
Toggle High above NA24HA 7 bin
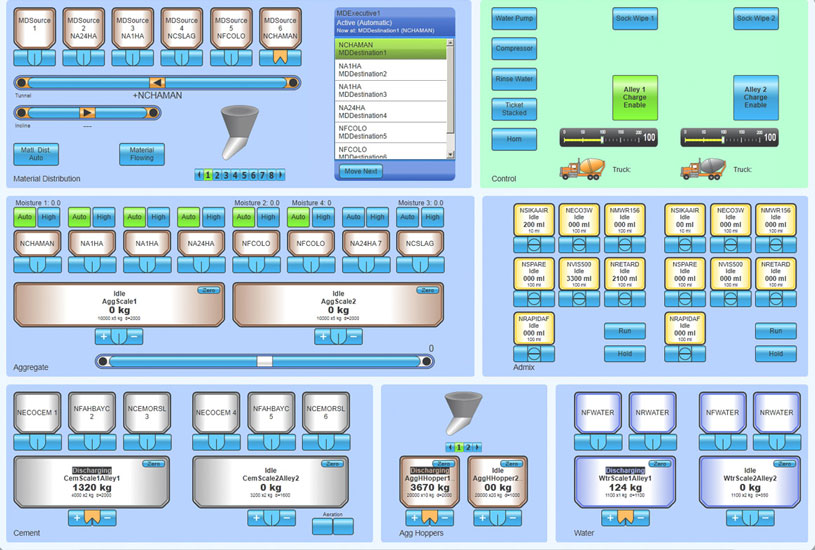pyautogui.click(x=377, y=217)
